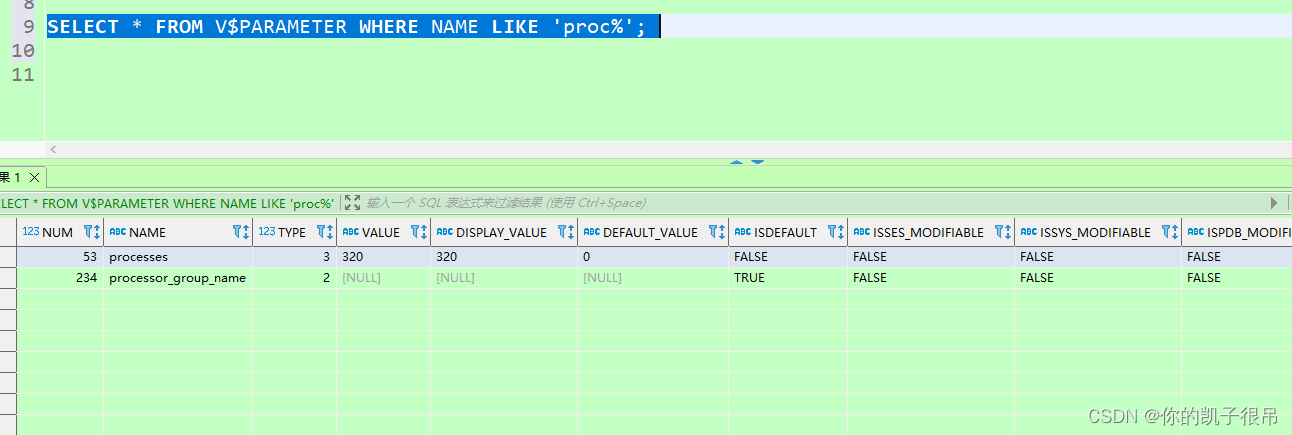The height and width of the screenshot is (435, 1292).
Task: Select the cell with NUM value 234
Action: click(61, 278)
